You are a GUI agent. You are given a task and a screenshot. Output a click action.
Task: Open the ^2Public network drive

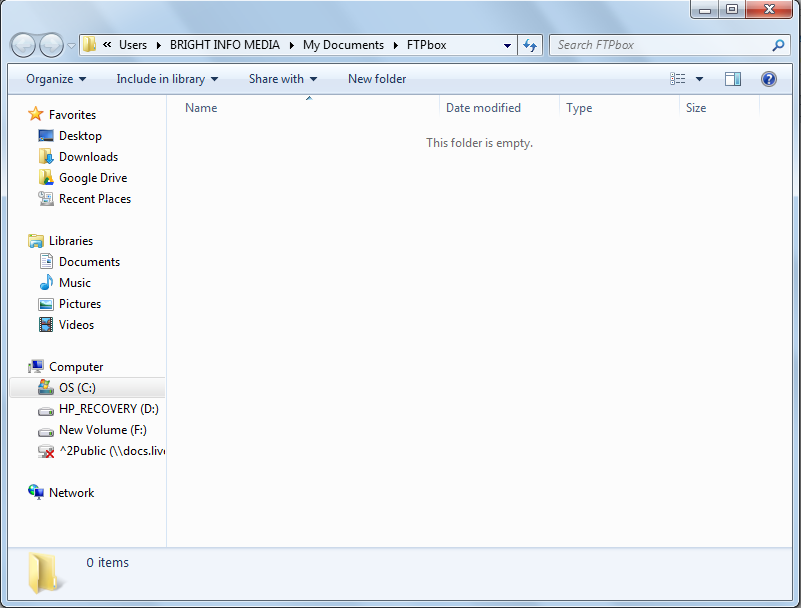click(x=112, y=451)
